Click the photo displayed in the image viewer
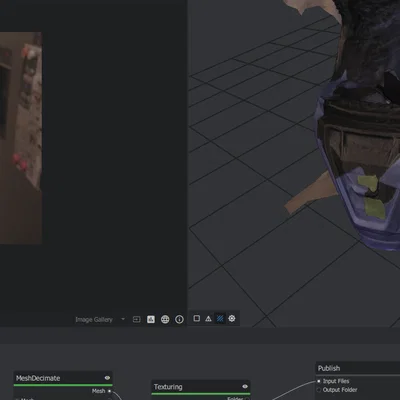This screenshot has height=400, width=400. tap(21, 138)
